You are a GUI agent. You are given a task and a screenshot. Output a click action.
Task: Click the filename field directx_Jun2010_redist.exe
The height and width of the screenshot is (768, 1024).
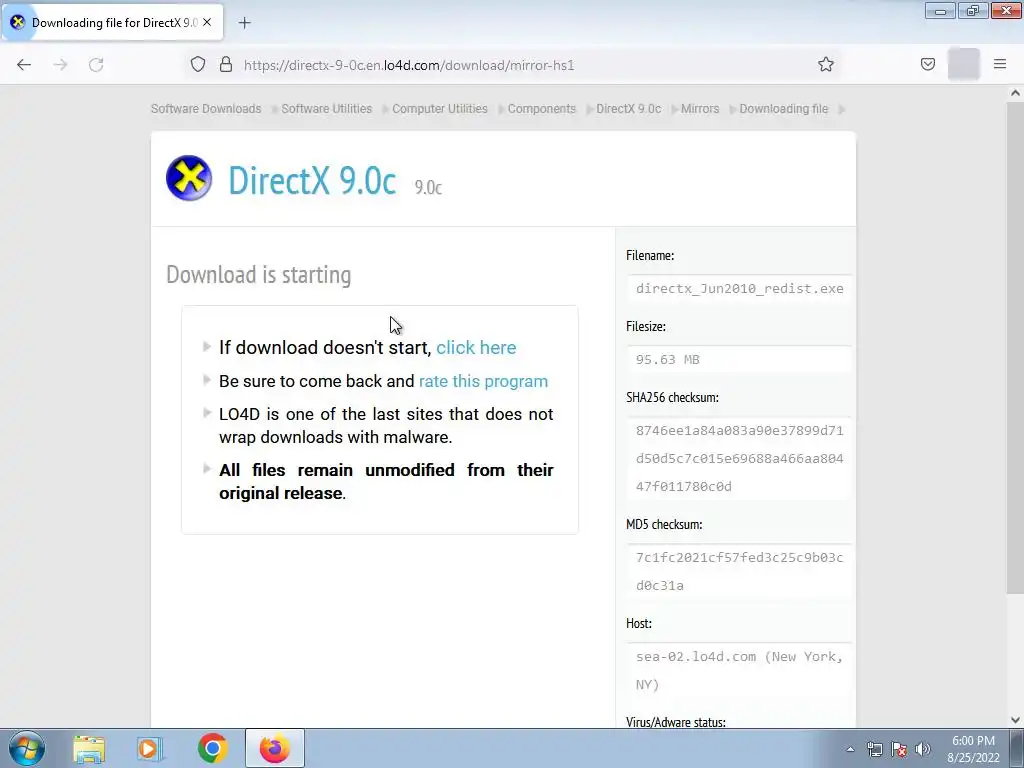click(739, 289)
